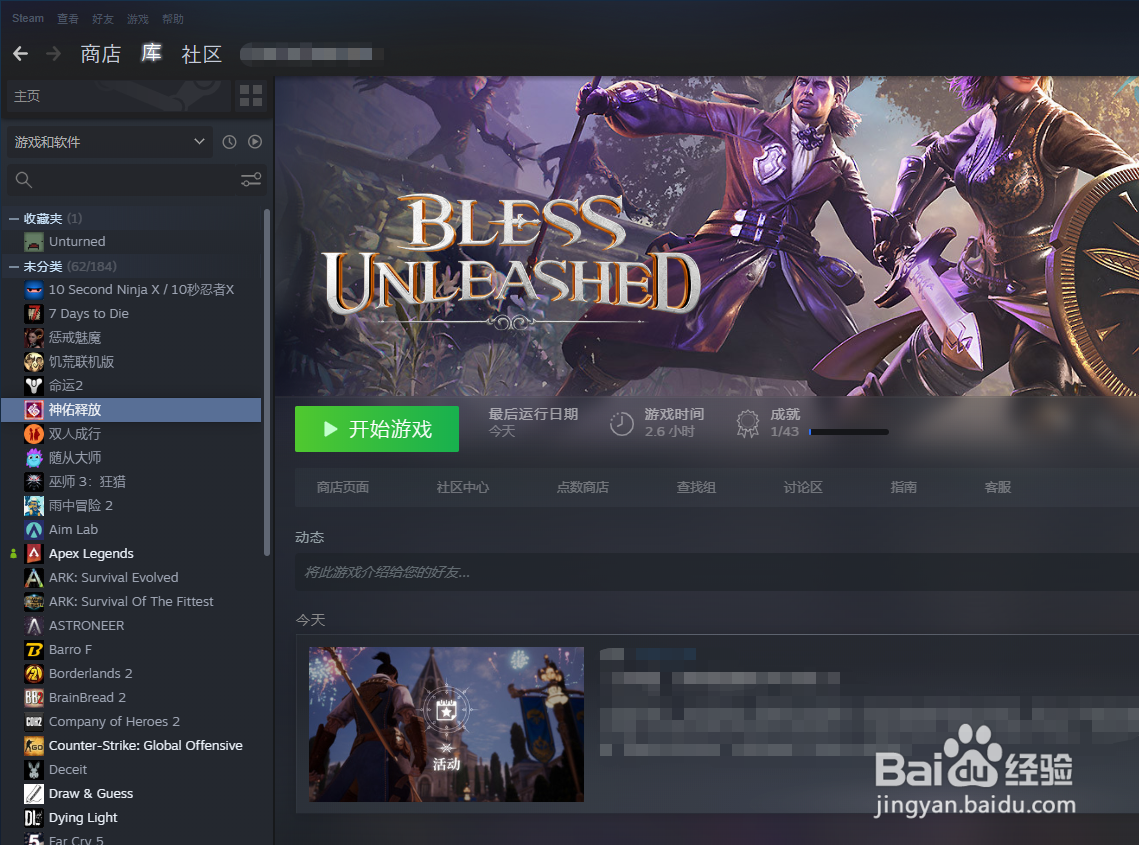
Task: Open the 好友 menu
Action: (102, 19)
